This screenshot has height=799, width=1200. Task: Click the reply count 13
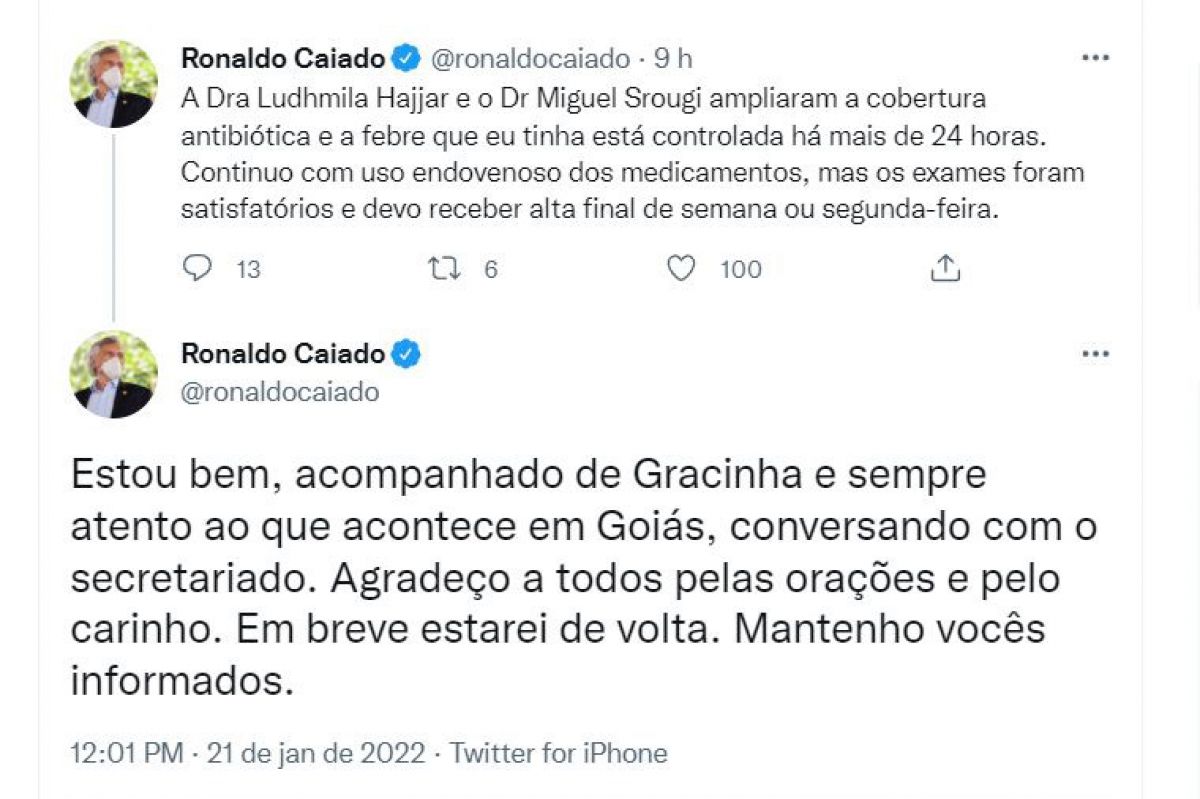point(248,269)
